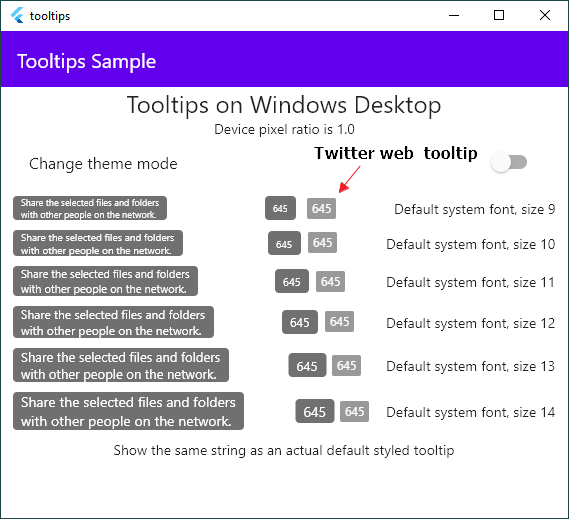
Task: Click the size 12 share files tooltip box
Action: (114, 322)
